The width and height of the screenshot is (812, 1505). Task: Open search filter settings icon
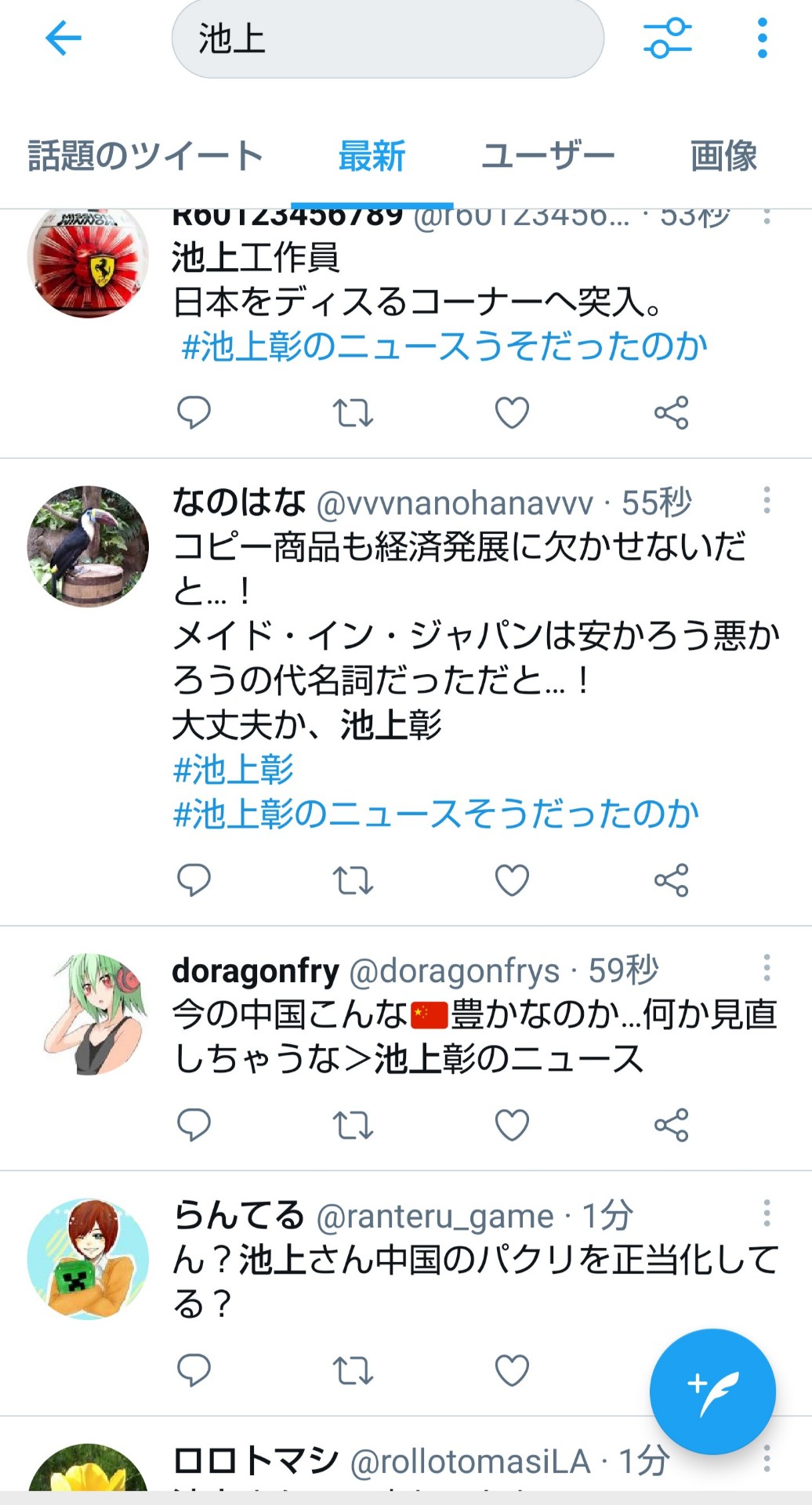[668, 38]
